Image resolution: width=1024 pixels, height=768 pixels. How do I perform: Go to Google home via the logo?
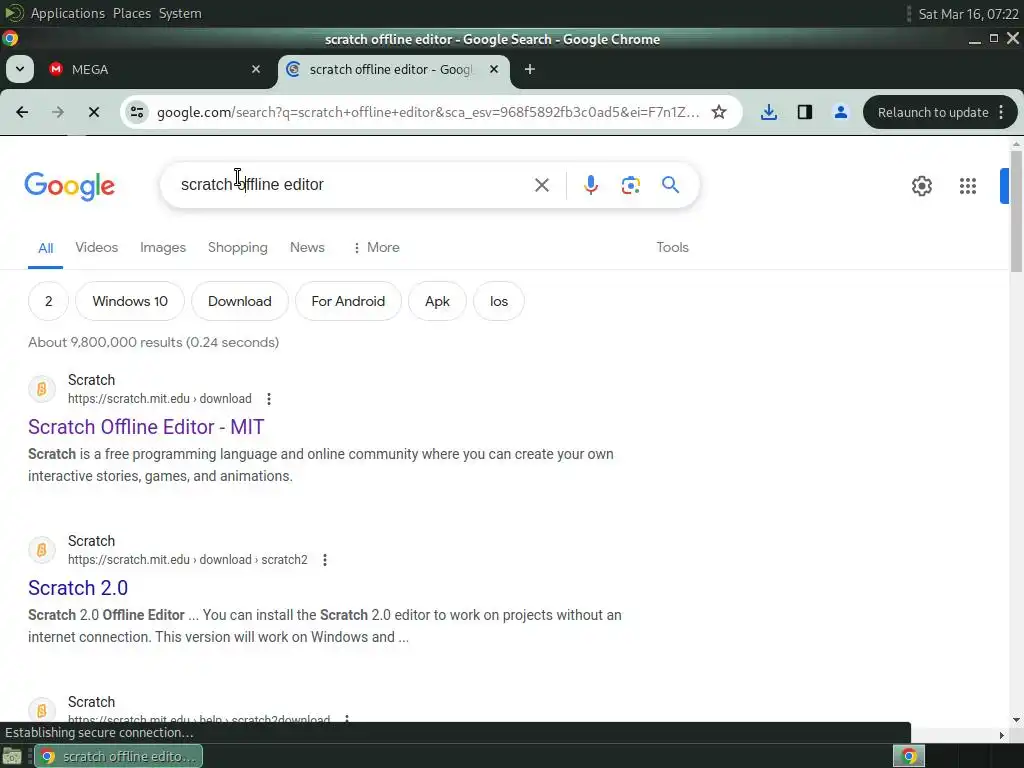(69, 186)
